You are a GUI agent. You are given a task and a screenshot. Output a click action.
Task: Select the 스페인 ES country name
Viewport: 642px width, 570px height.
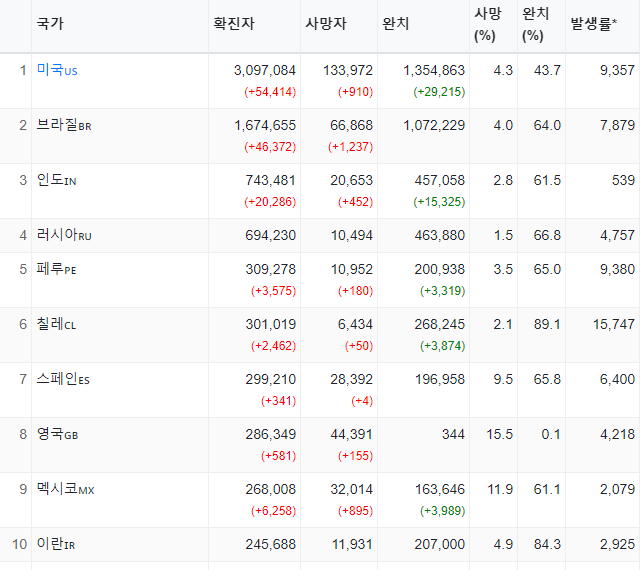point(63,379)
